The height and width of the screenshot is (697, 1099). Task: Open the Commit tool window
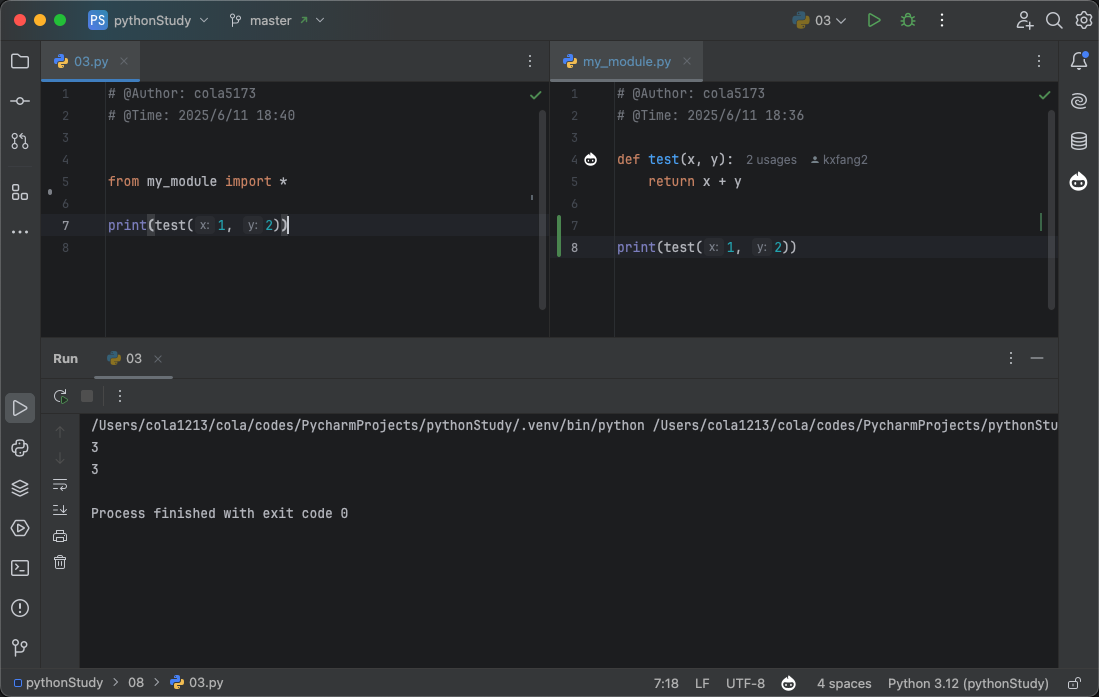click(x=20, y=101)
